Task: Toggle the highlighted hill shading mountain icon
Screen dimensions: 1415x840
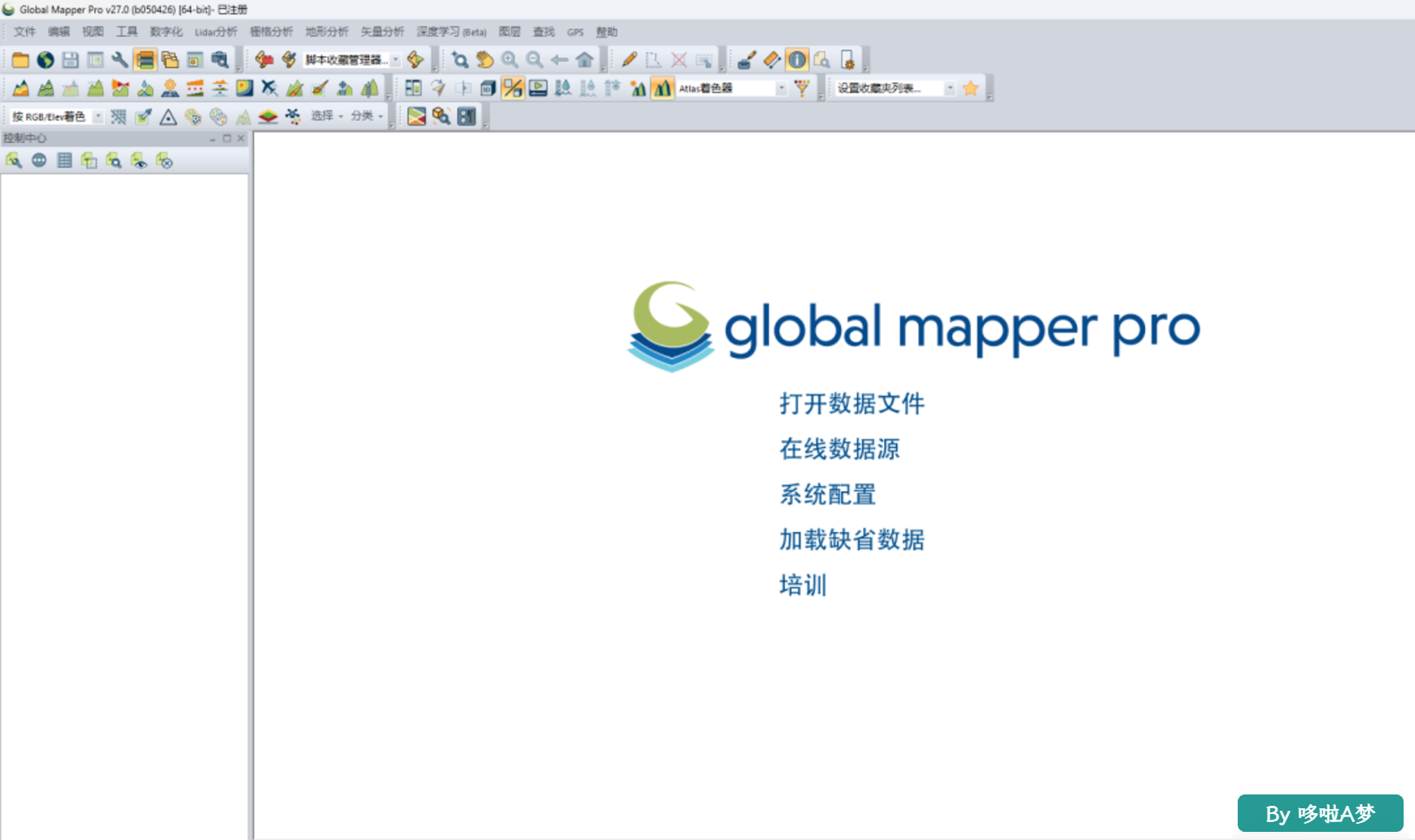Action: pyautogui.click(x=663, y=88)
